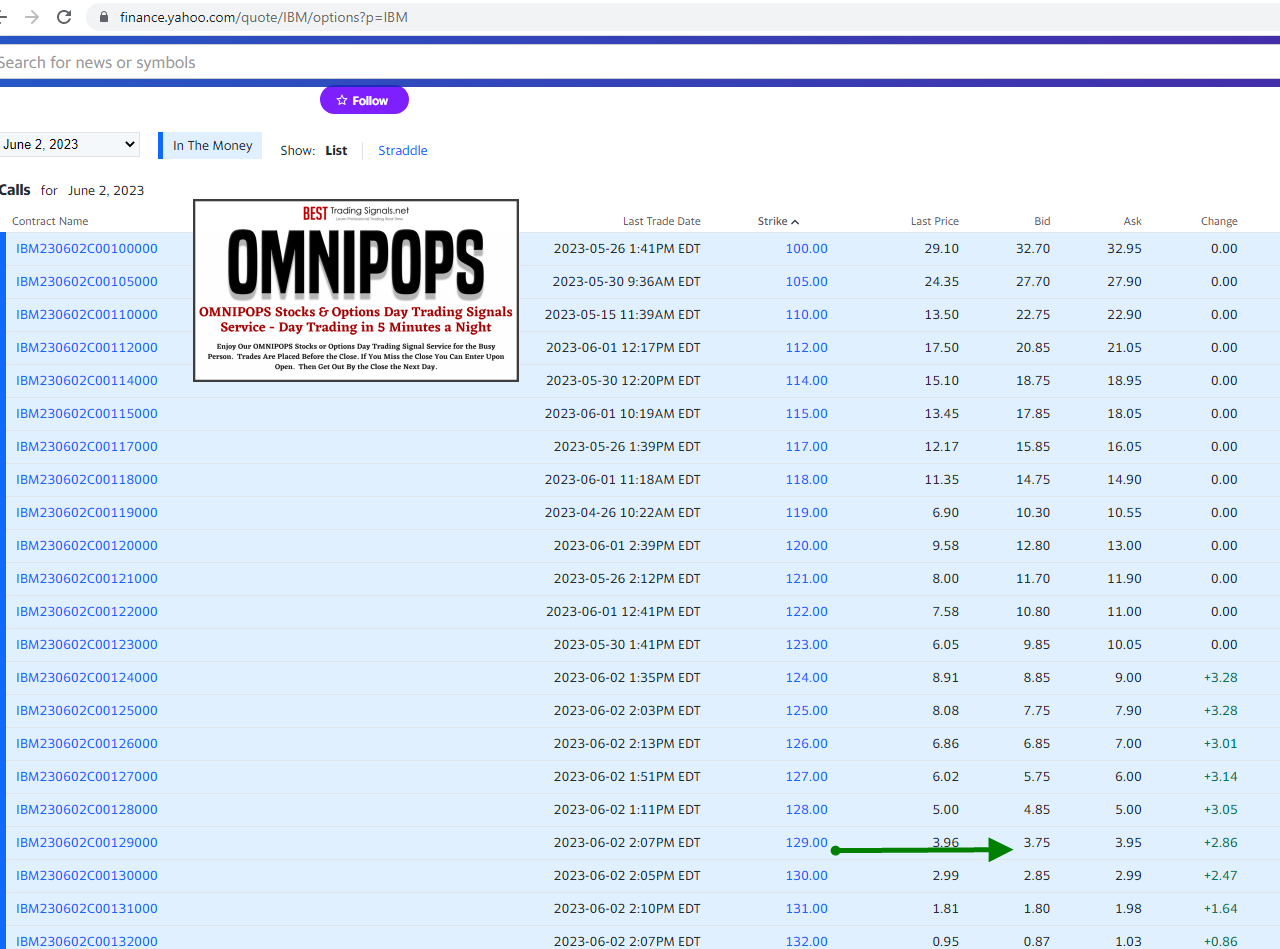Go forward with browser forward arrow
Screen dimensions: 1280x949
point(31,17)
